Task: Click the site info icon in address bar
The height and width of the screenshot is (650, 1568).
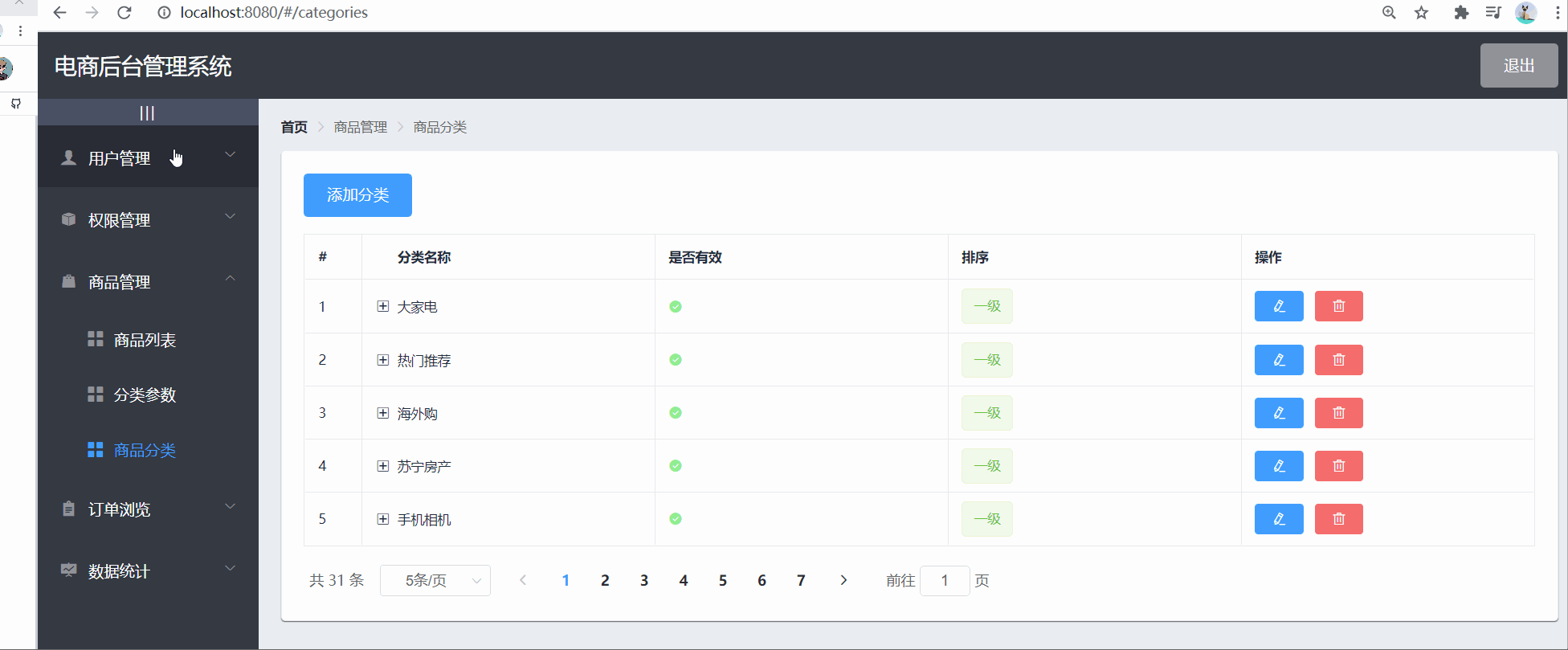Action: 164,13
